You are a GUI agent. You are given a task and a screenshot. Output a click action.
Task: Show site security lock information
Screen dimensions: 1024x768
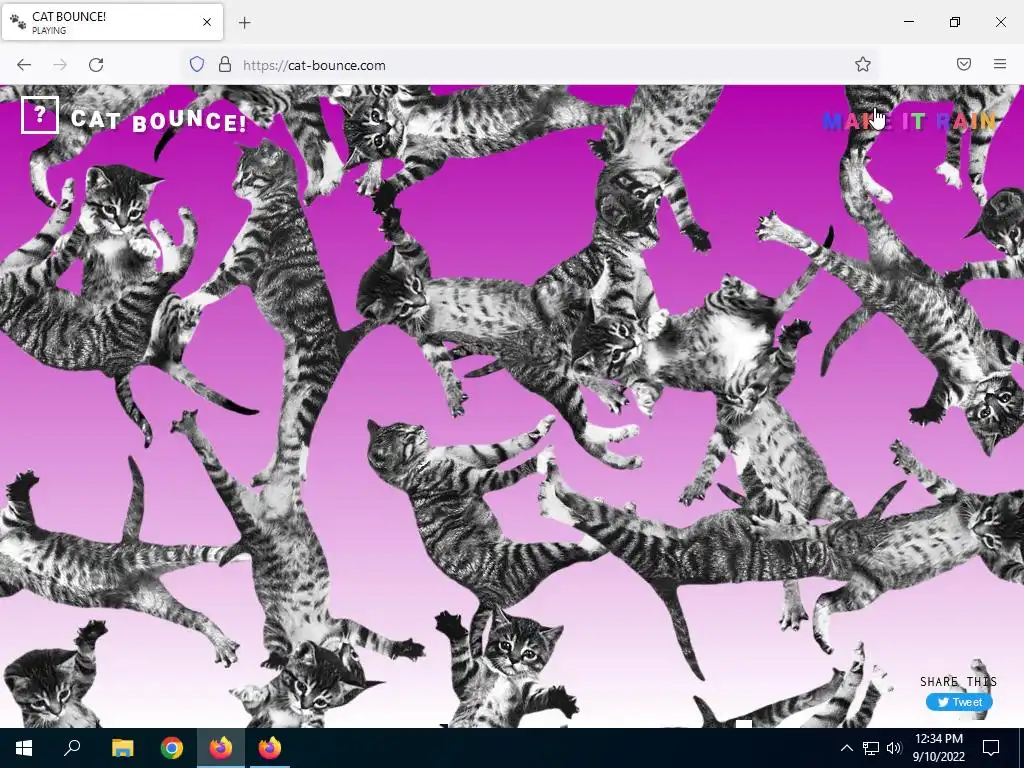(225, 65)
